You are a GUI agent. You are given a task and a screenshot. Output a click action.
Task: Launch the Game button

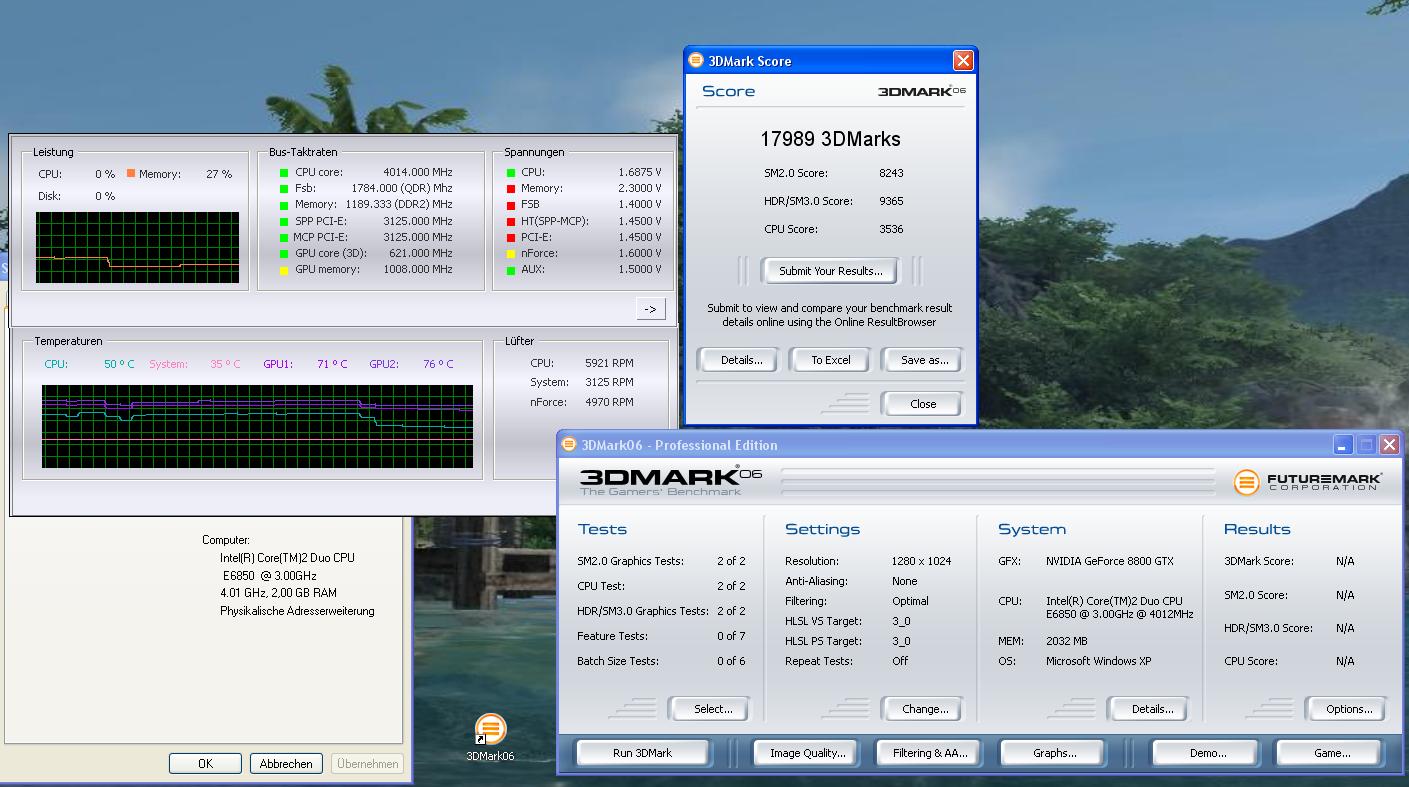pyautogui.click(x=1331, y=753)
